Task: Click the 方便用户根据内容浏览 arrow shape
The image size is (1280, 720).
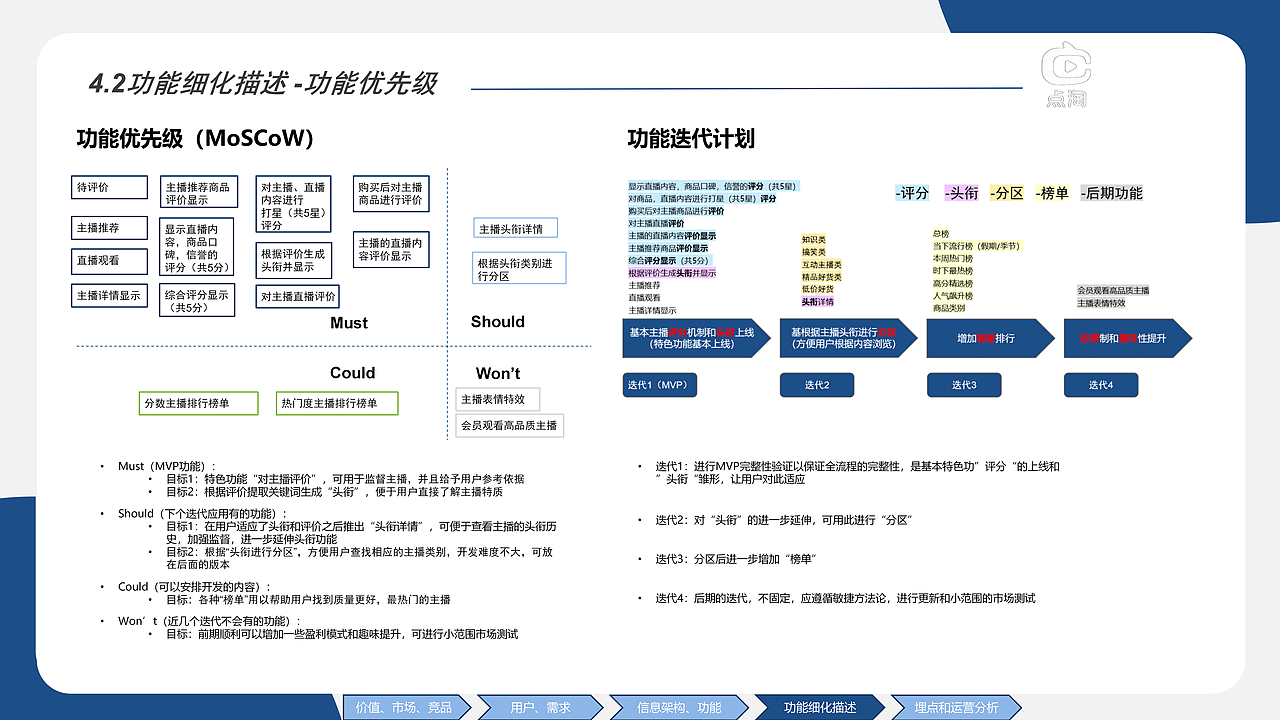Action: [848, 338]
